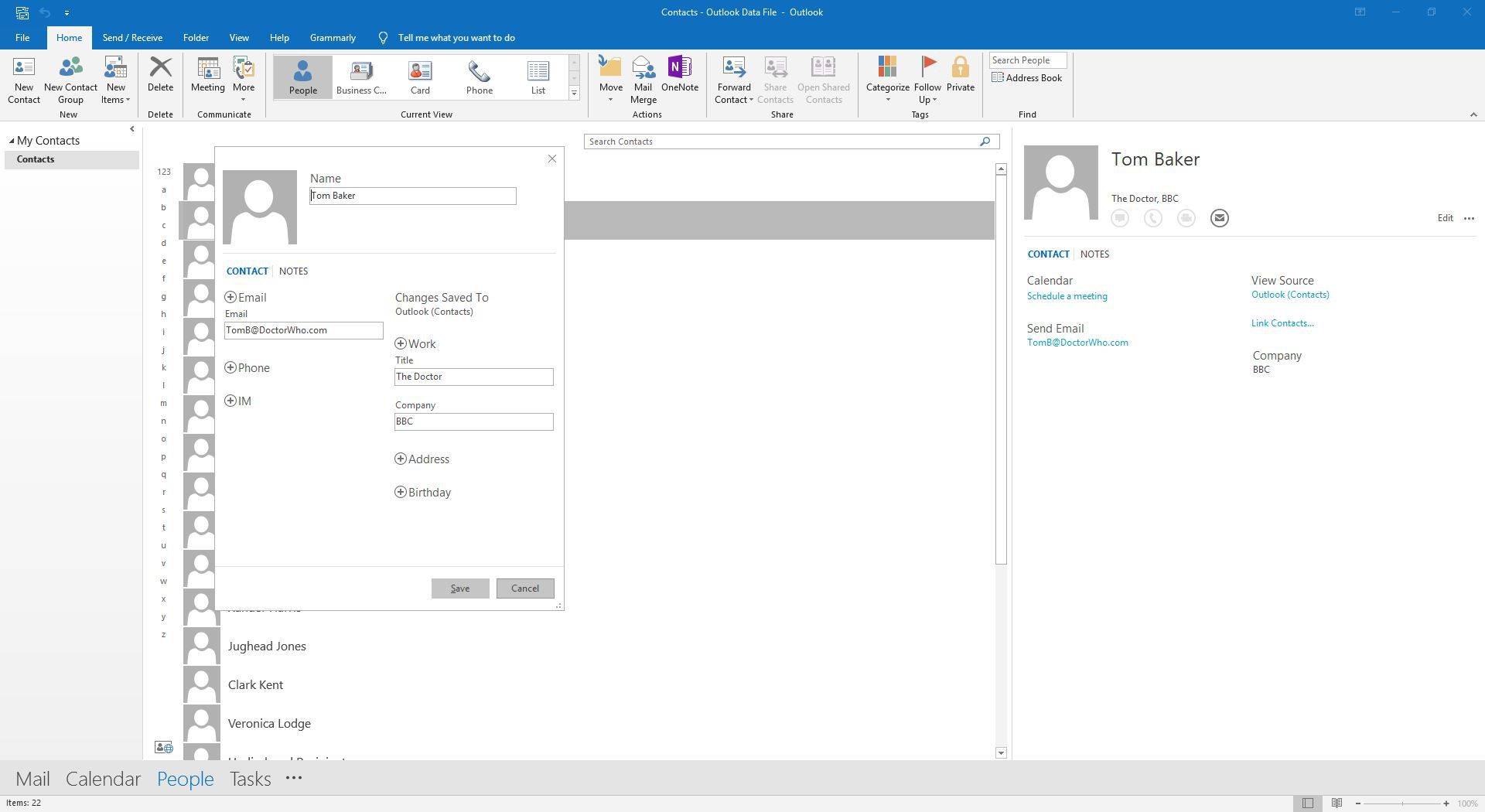Screen dimensions: 1485x812
Task: Send email icon in reading pane
Action: coord(1219,218)
